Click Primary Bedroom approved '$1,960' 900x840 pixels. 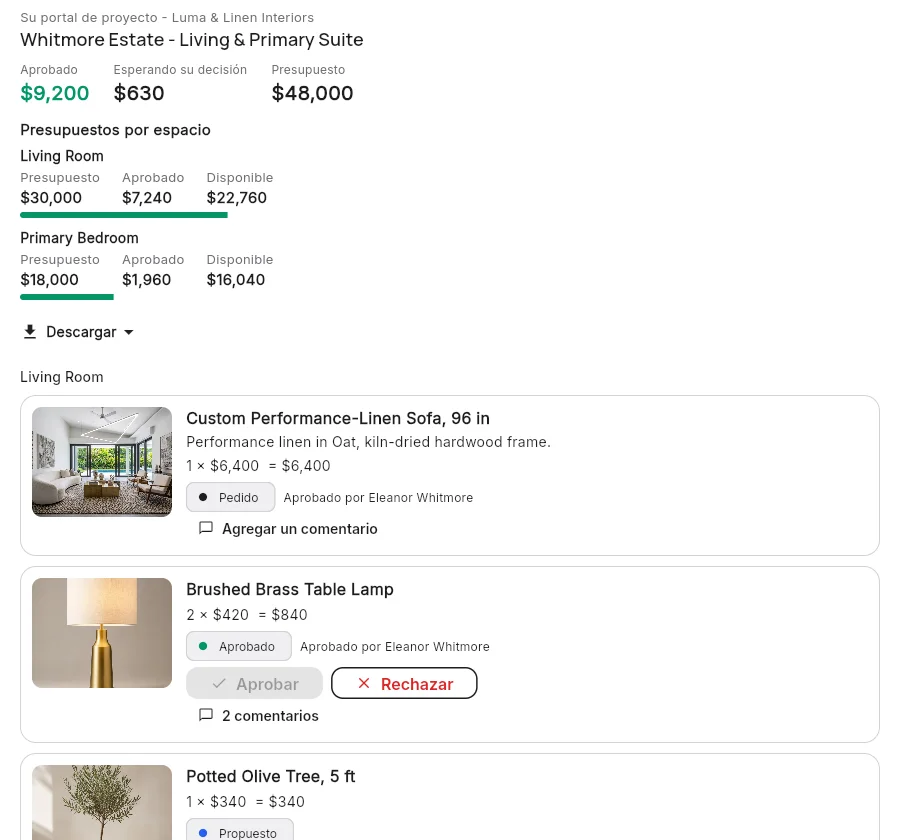[146, 280]
